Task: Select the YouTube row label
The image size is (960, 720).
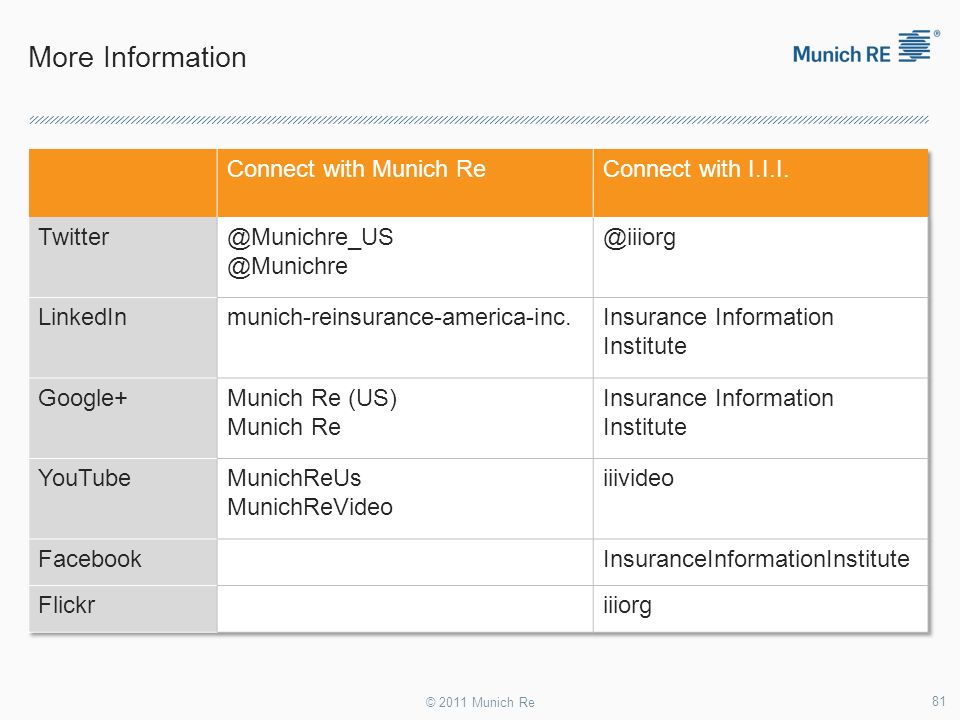Action: [x=84, y=478]
